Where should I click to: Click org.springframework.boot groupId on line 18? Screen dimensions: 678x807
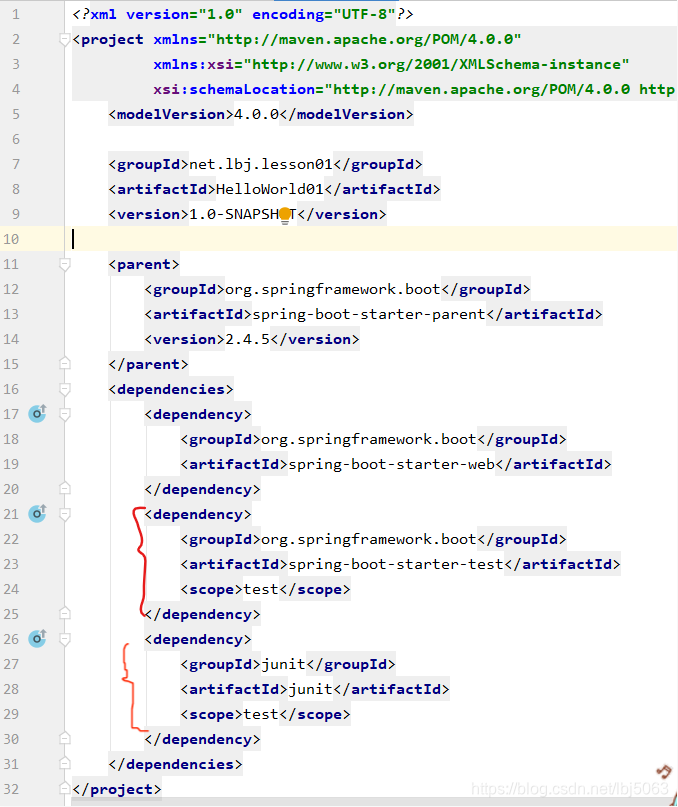pyautogui.click(x=369, y=439)
